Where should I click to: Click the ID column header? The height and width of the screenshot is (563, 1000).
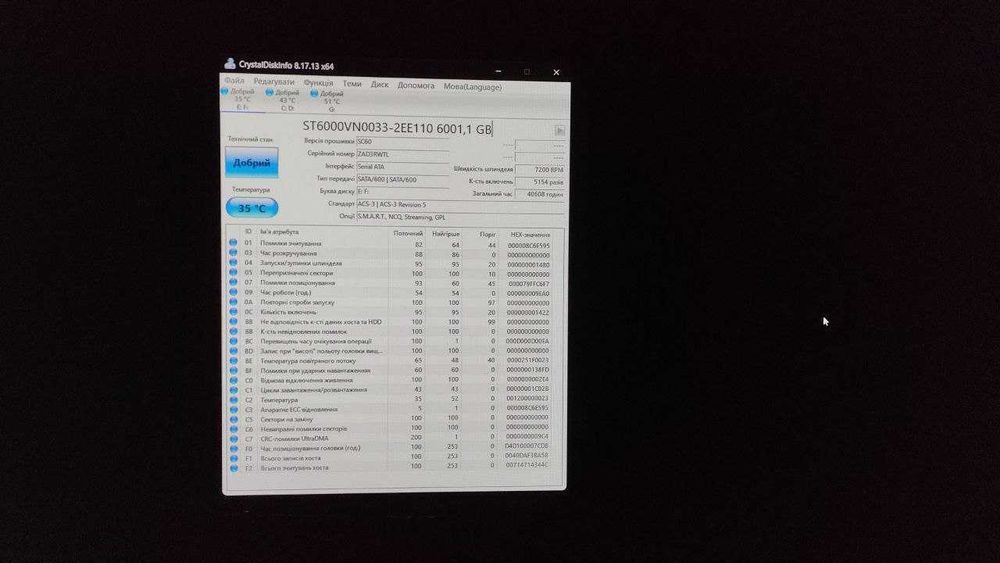pyautogui.click(x=248, y=232)
